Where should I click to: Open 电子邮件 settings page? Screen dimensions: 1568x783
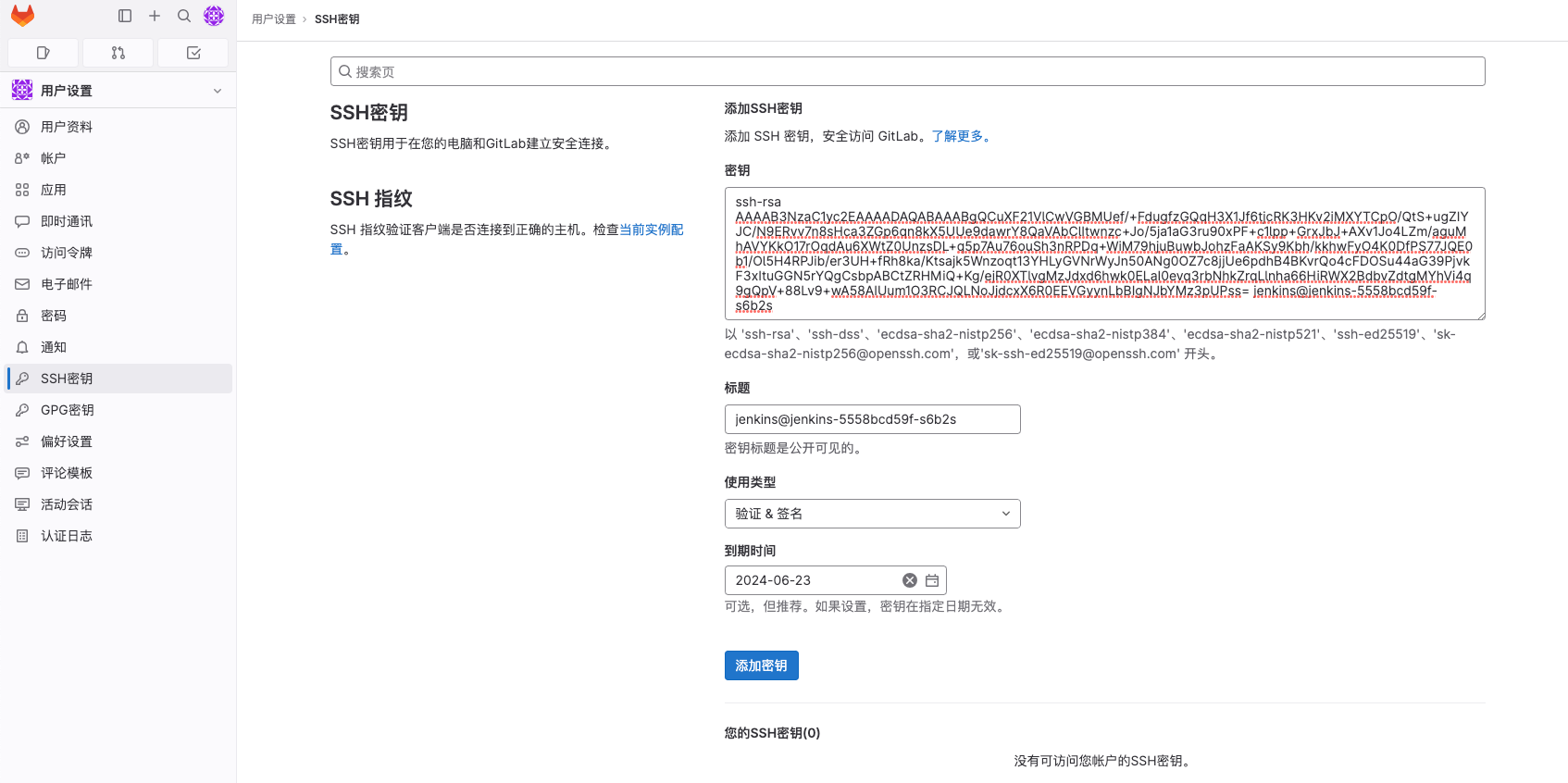(x=118, y=284)
